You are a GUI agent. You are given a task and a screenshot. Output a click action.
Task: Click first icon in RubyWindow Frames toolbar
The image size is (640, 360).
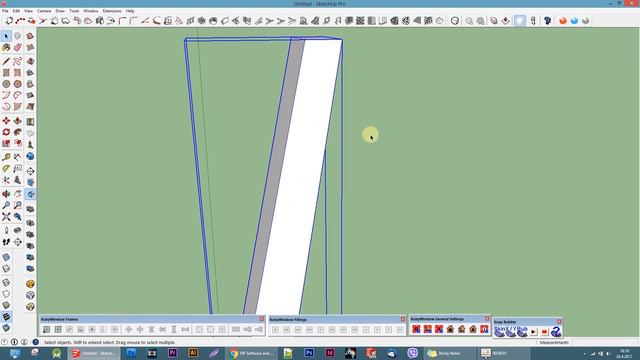point(47,329)
